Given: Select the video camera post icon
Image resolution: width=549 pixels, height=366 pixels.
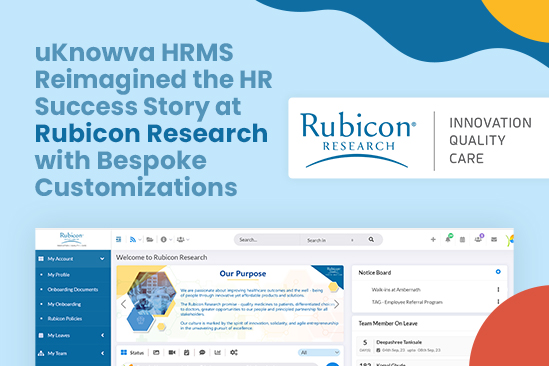Looking at the screenshot, I should 172,352.
